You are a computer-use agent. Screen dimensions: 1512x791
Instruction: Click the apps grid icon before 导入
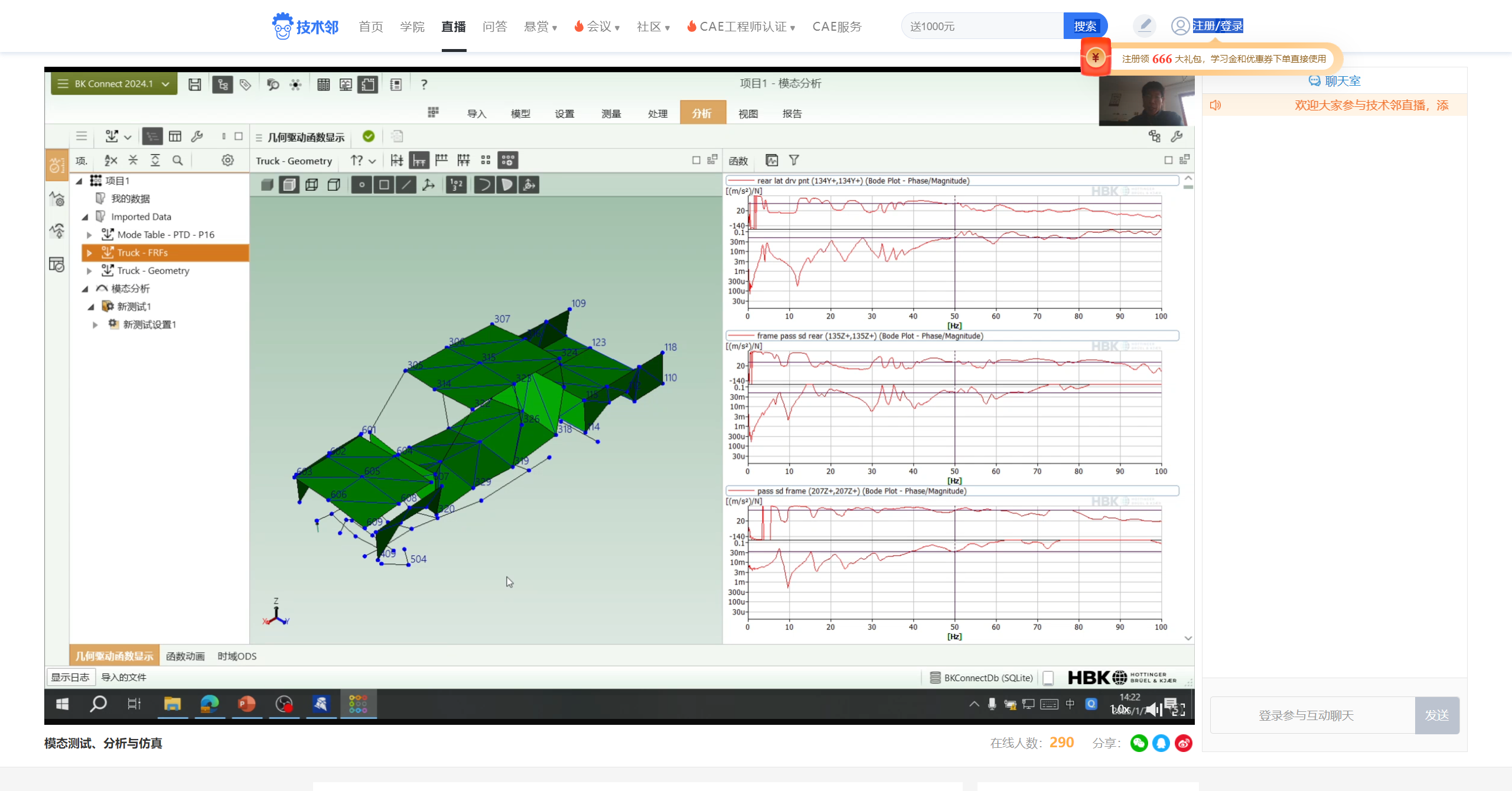coord(433,113)
